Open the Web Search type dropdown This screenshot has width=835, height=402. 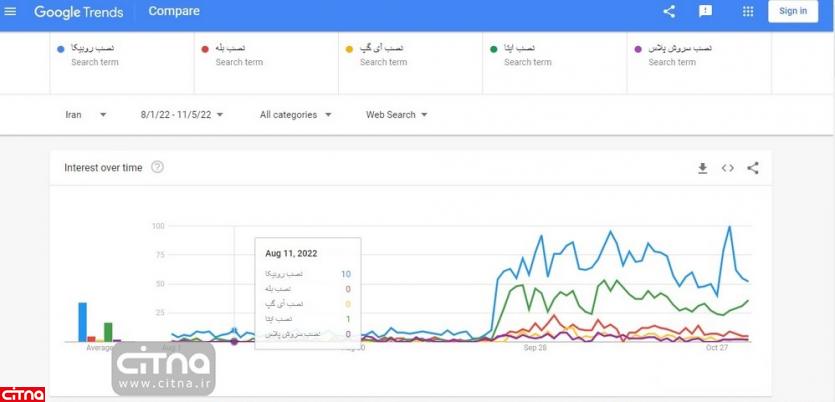[396, 115]
